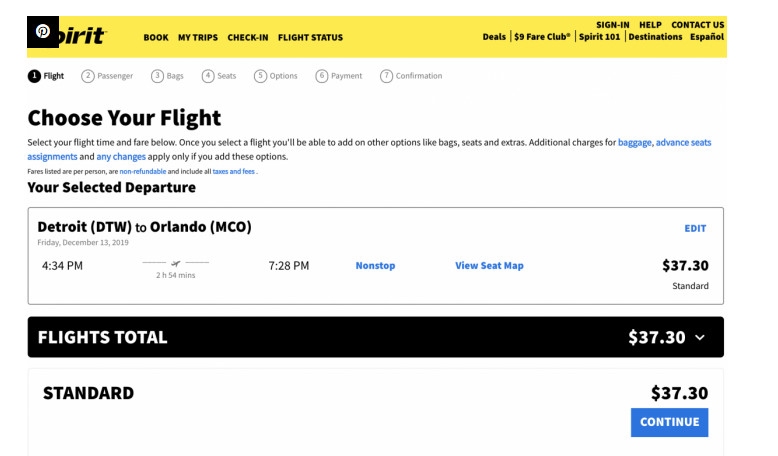Image resolution: width=778 pixels, height=456 pixels.
Task: Click step 5 Options circle icon
Action: 260,76
